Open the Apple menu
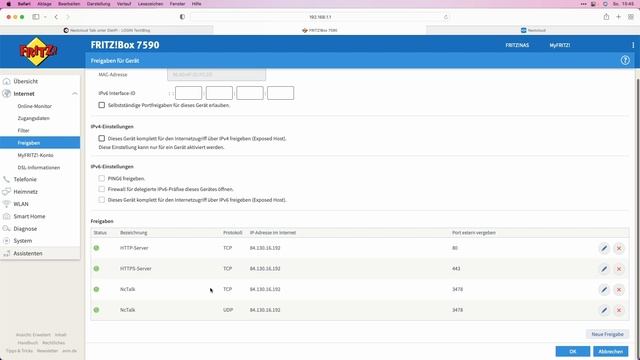 9,4
